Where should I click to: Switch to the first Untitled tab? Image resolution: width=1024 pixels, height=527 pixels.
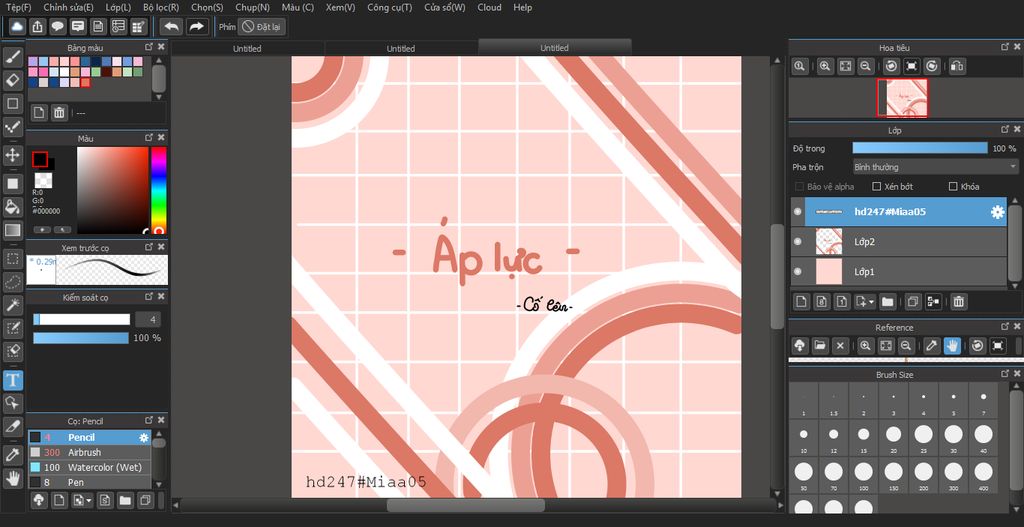click(x=248, y=48)
